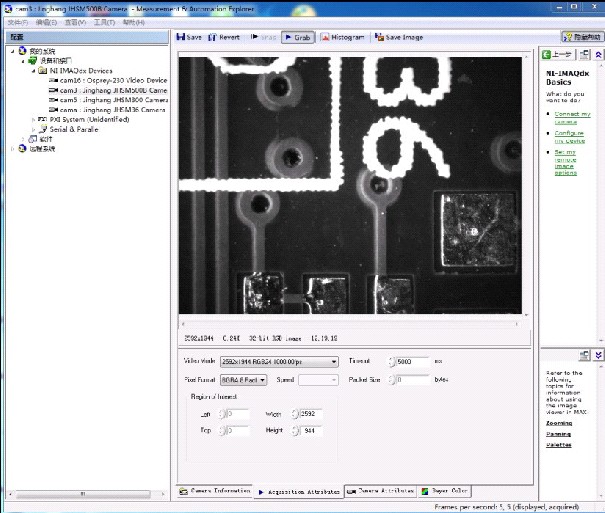This screenshot has height=513, width=605.
Task: Click into the ROI Width field
Action: [x=311, y=414]
